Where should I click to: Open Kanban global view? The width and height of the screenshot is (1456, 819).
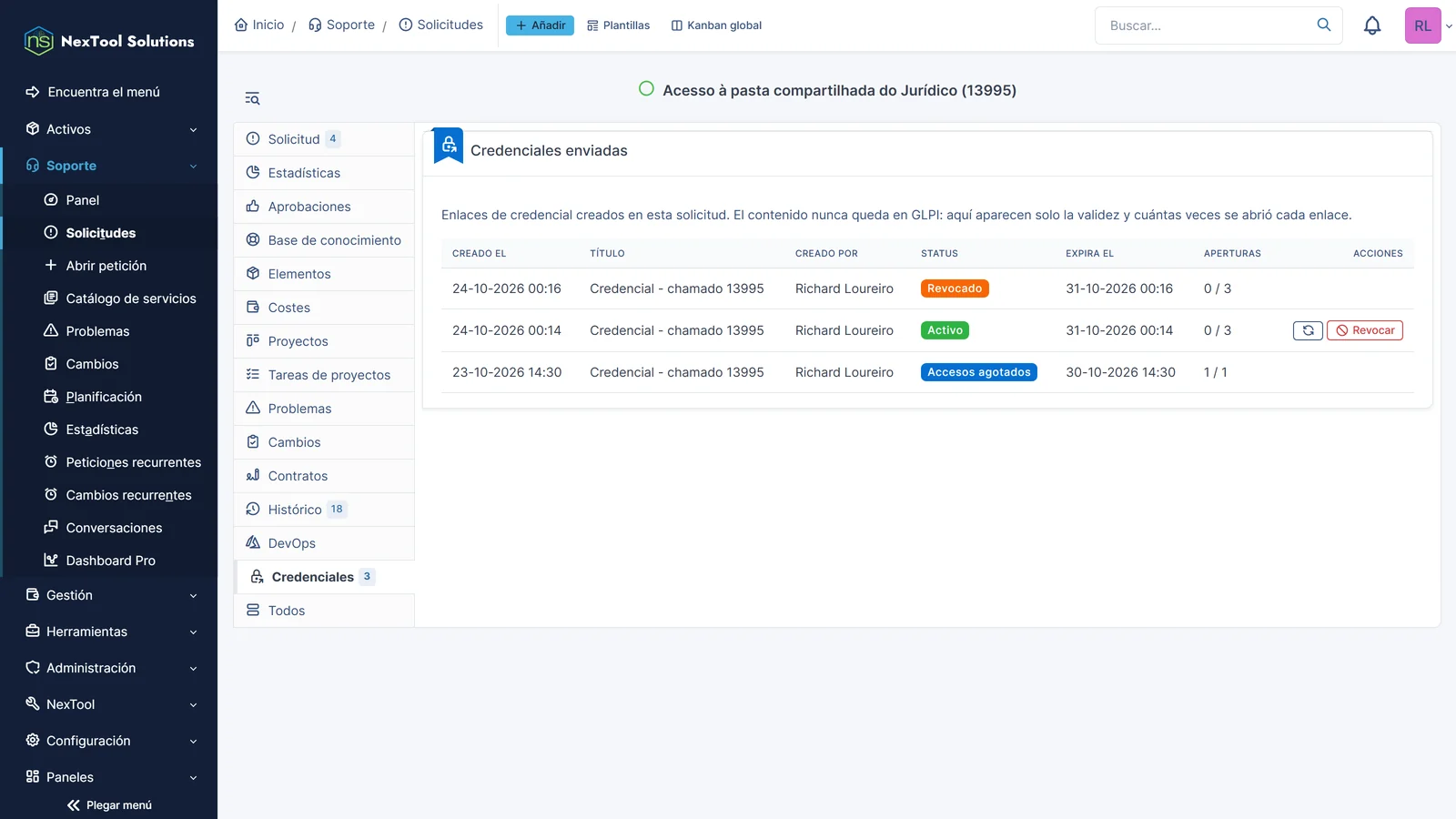coord(716,25)
